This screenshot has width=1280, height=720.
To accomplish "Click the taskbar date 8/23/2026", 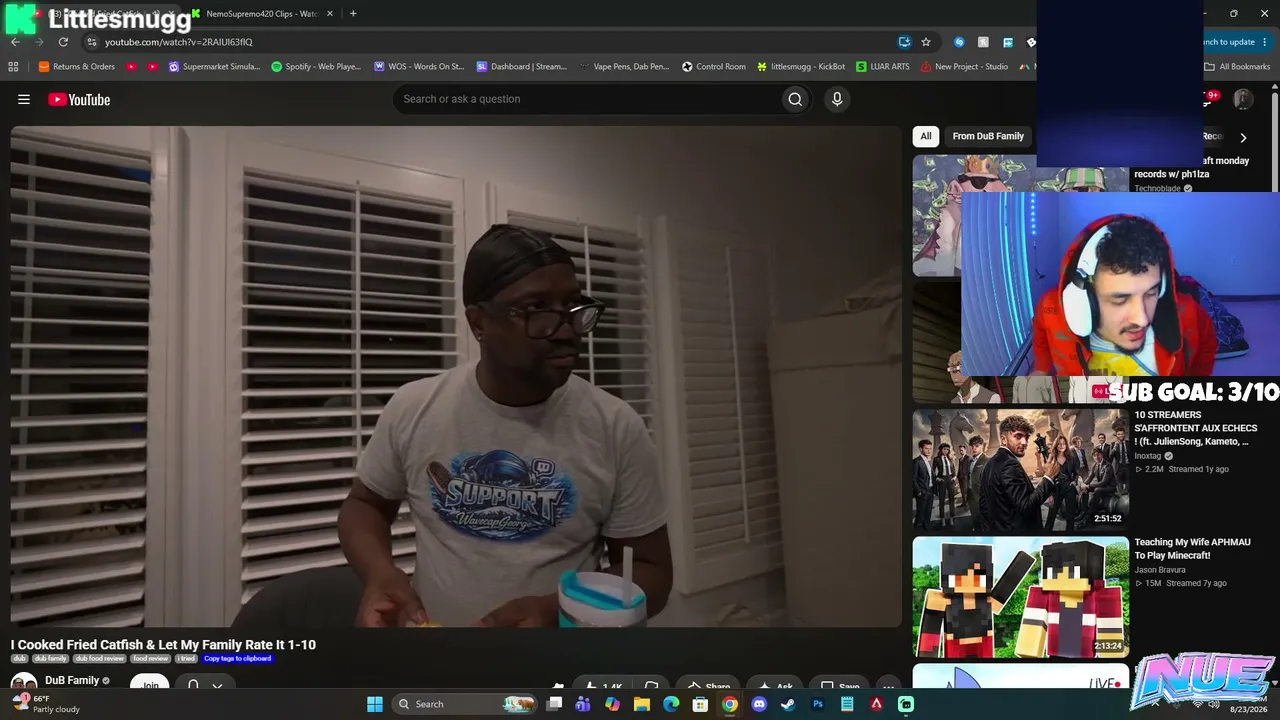I will click(x=1247, y=709).
